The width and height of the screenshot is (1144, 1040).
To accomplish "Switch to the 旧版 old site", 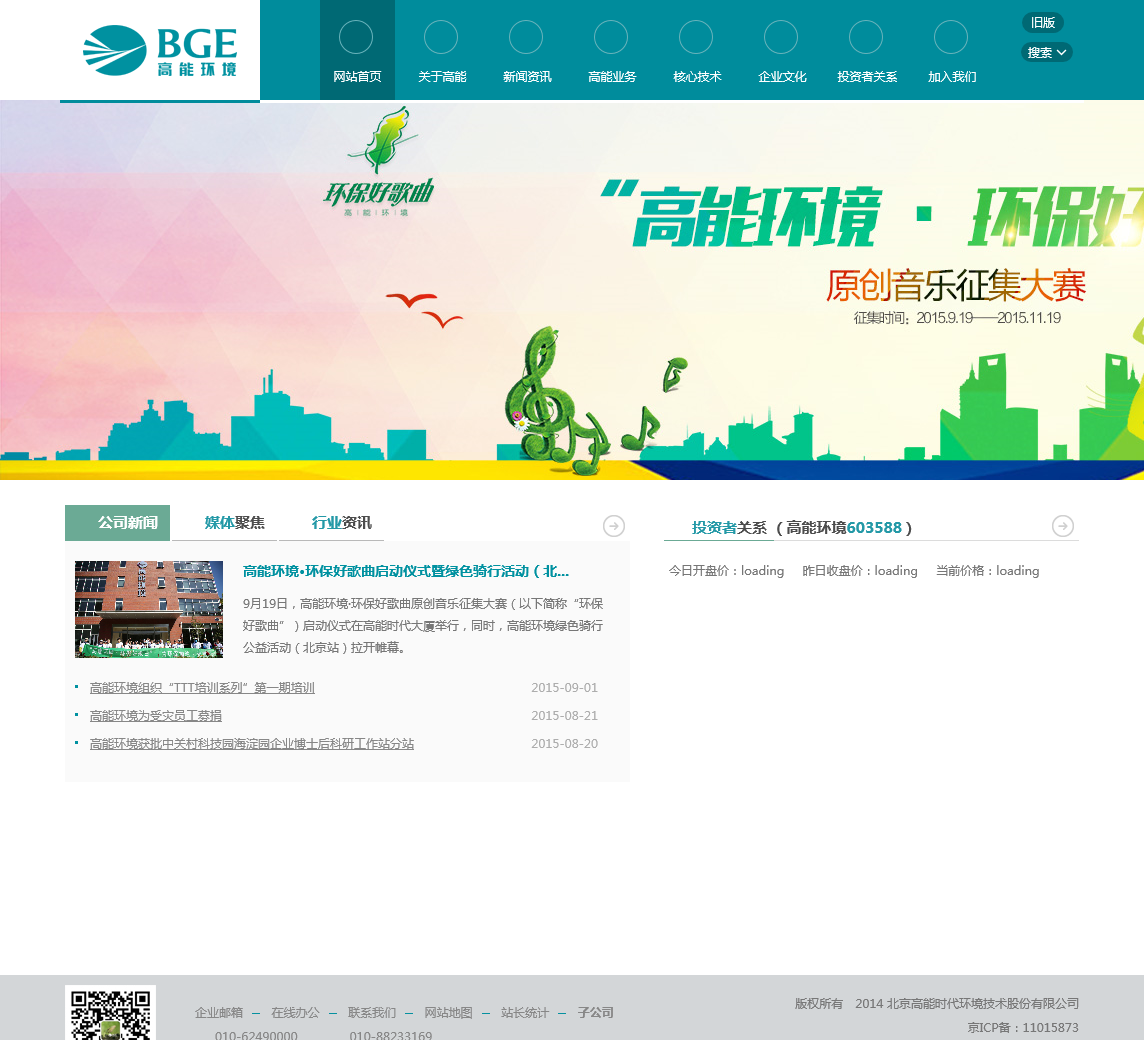I will tap(1043, 23).
